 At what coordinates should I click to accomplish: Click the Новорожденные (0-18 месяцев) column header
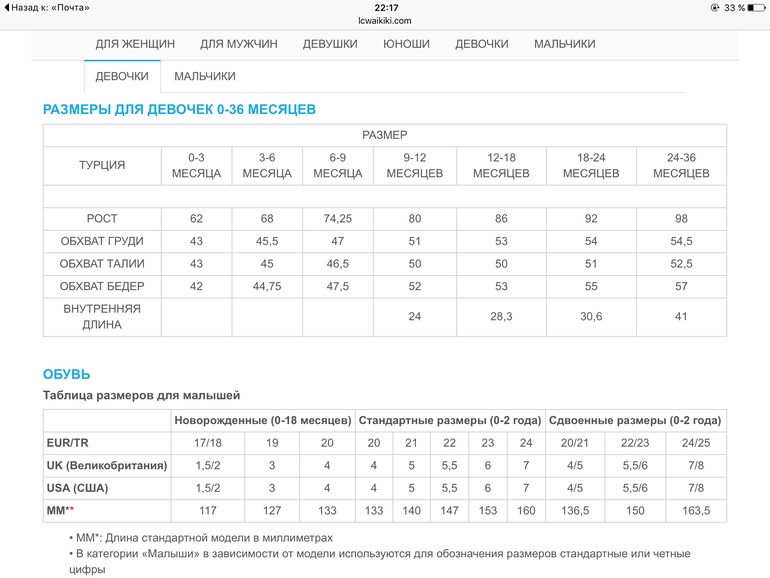tap(262, 420)
